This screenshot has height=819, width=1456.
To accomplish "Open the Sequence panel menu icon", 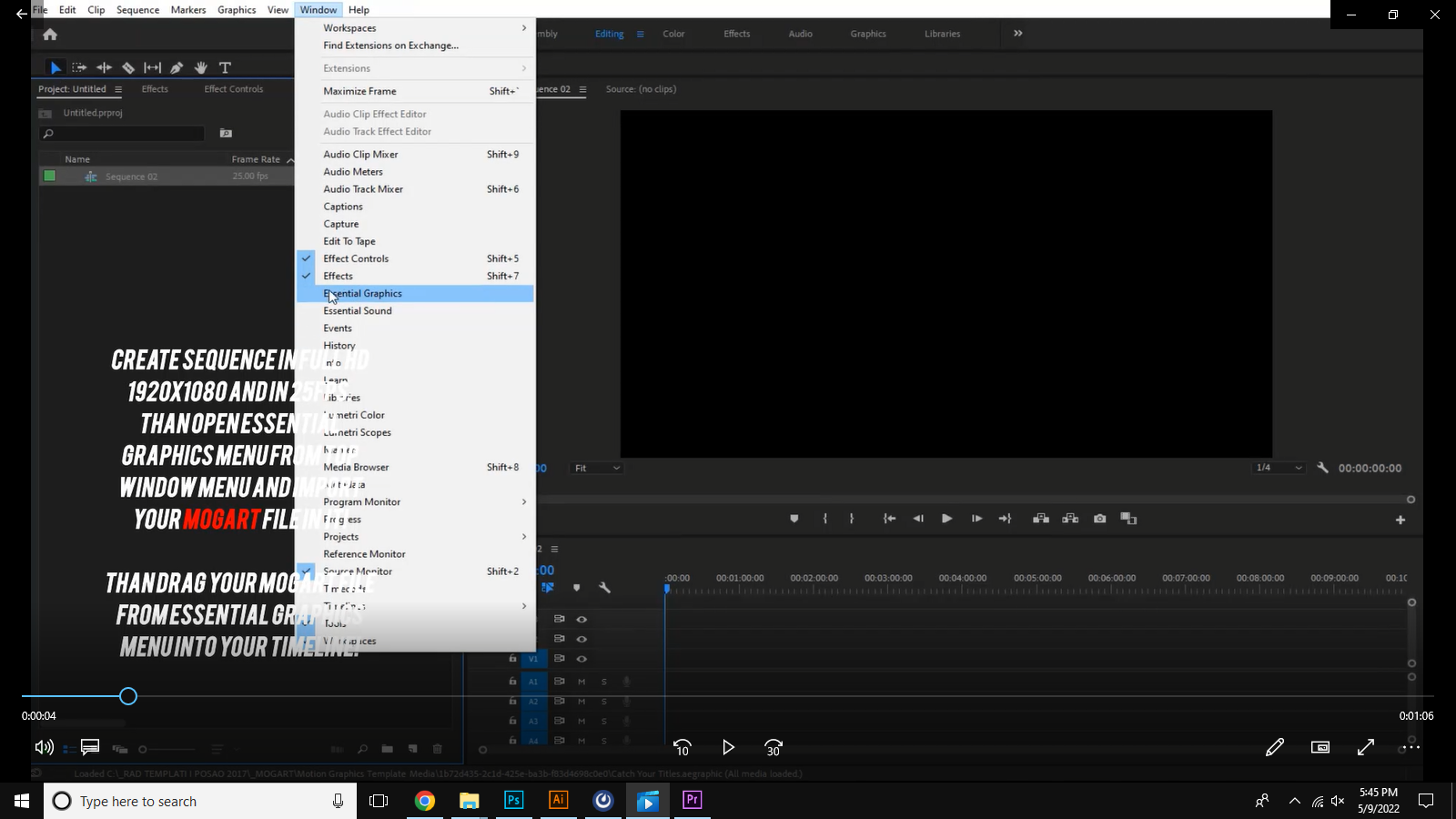I will point(582,89).
